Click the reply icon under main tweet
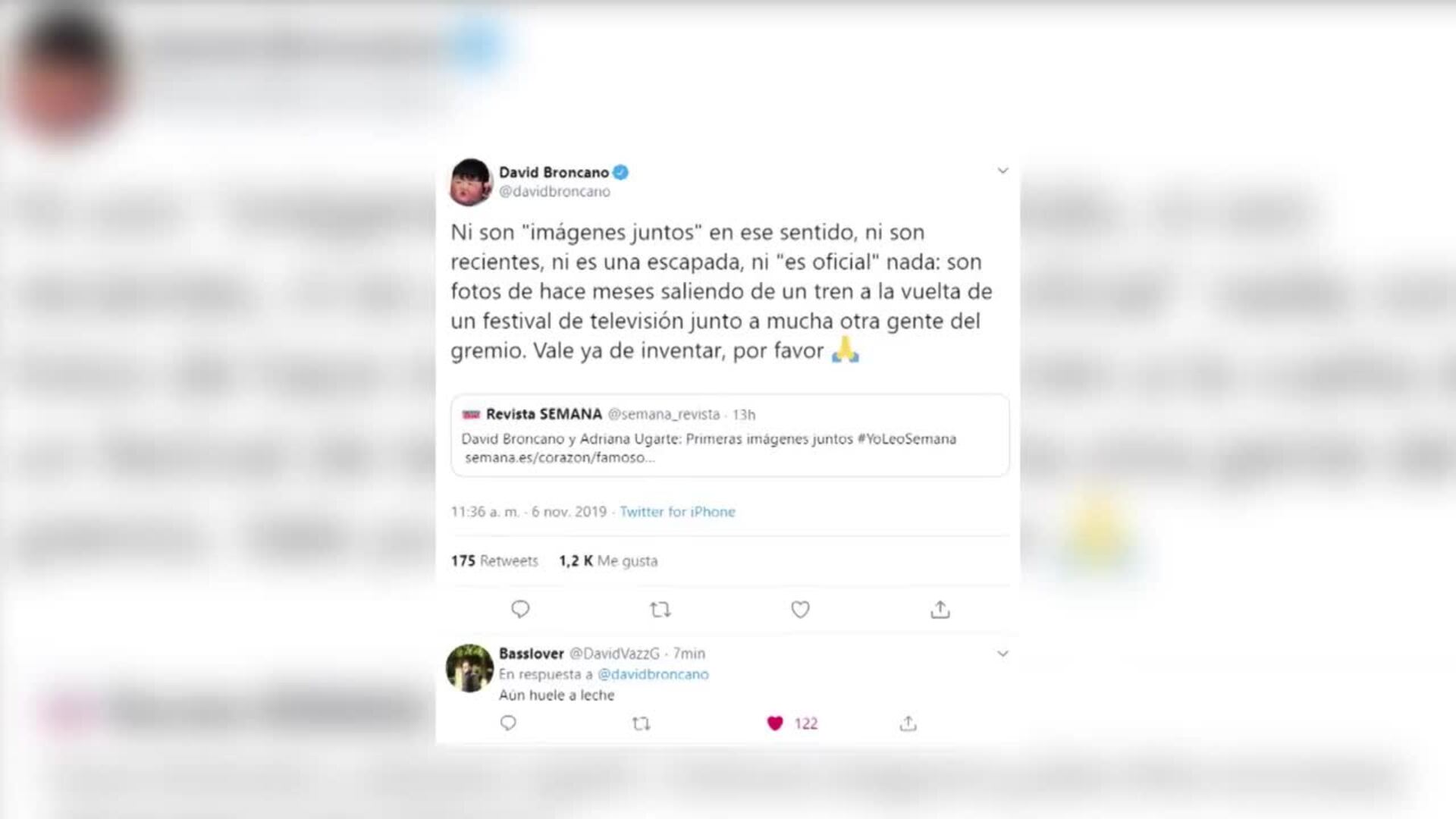This screenshot has height=819, width=1456. [x=520, y=609]
